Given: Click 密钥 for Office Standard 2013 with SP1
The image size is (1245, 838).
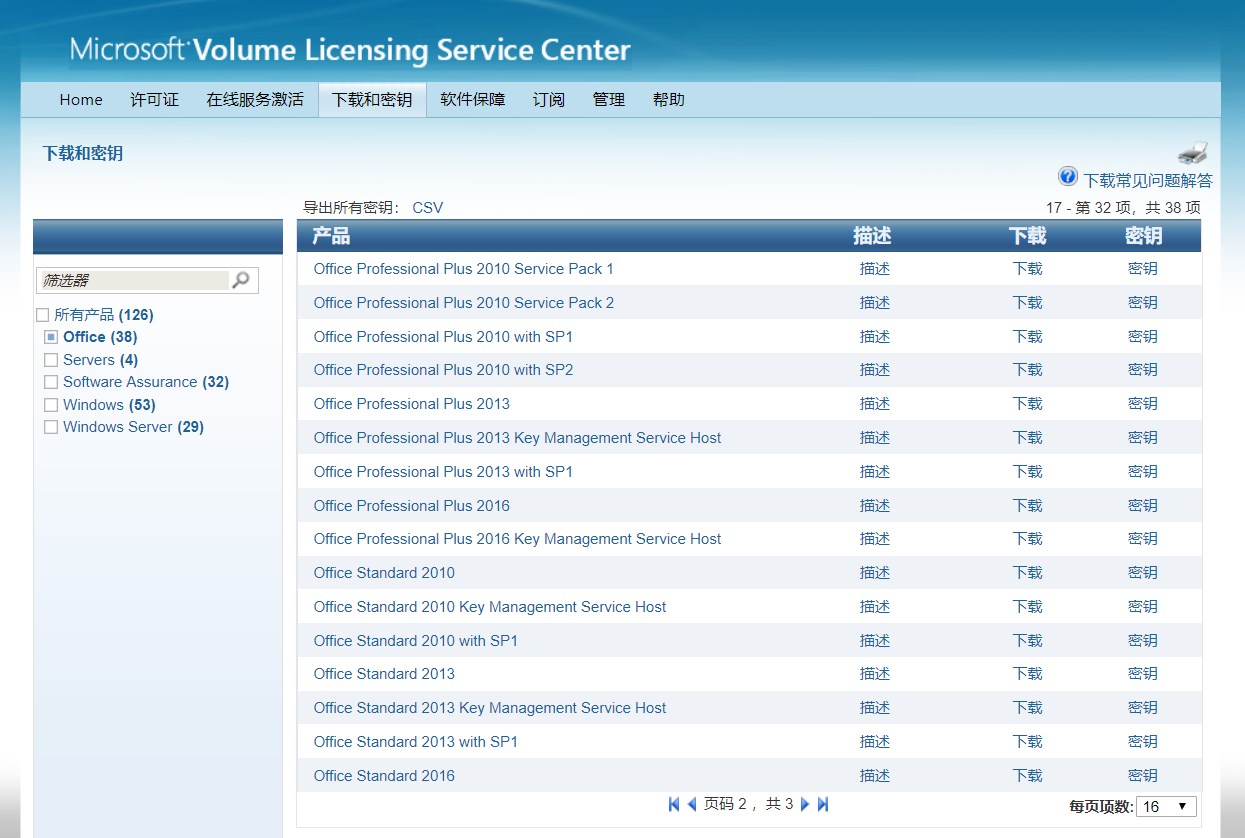Looking at the screenshot, I should (x=1143, y=742).
